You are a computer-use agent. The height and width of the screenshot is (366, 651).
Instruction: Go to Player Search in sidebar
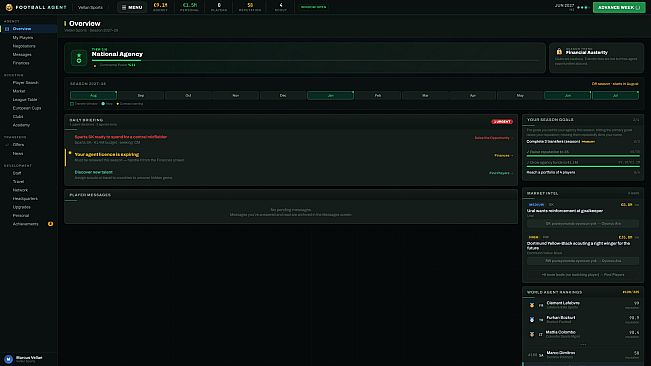coord(25,83)
